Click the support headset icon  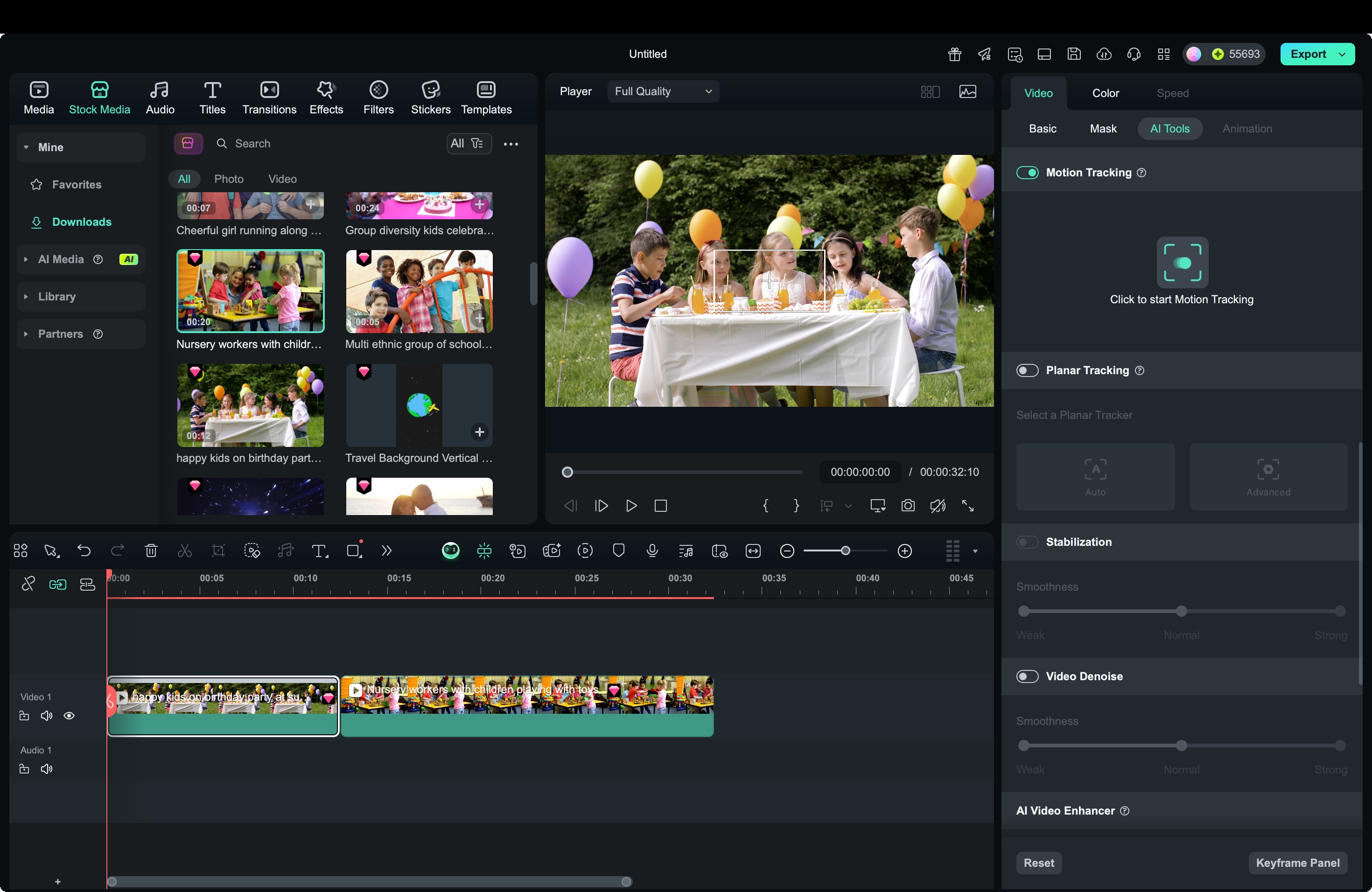pos(1134,54)
